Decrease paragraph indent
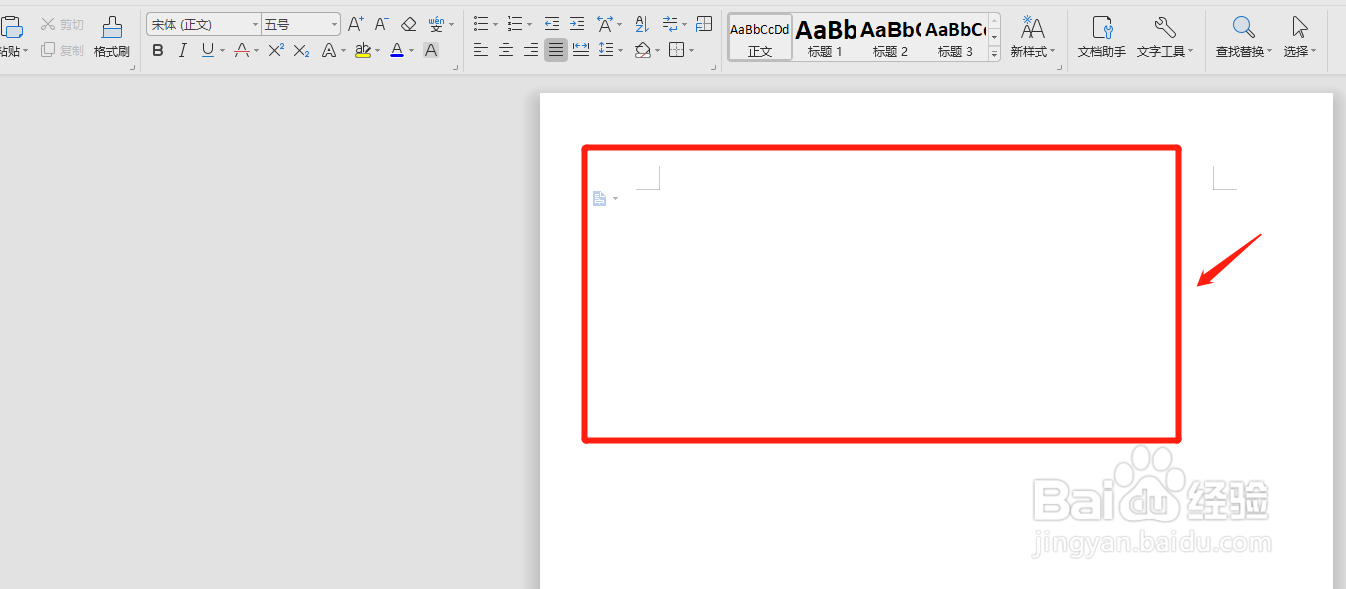The height and width of the screenshot is (589, 1346). click(x=552, y=24)
